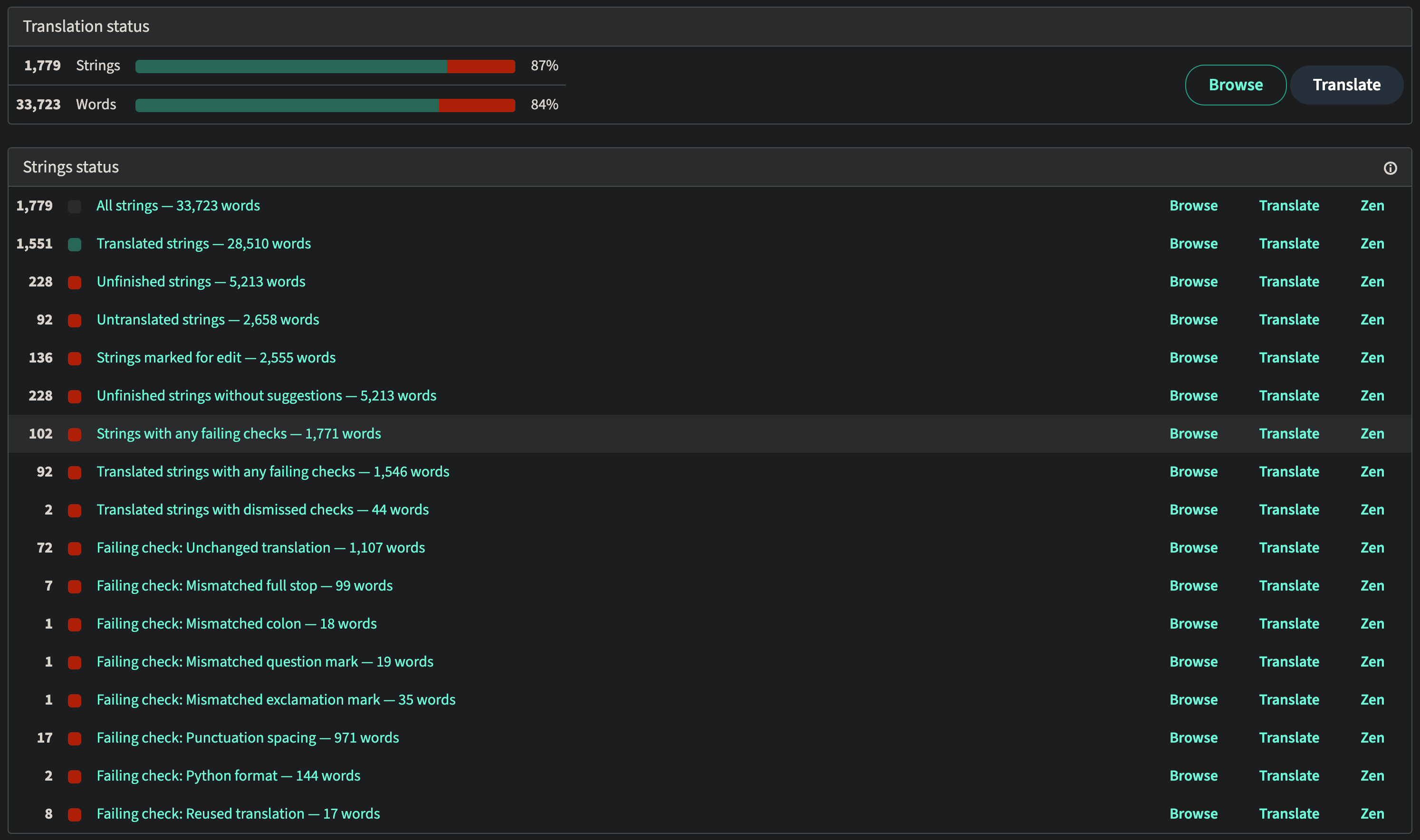The height and width of the screenshot is (840, 1420).
Task: Open All strings — 33,723 words link
Action: [178, 205]
